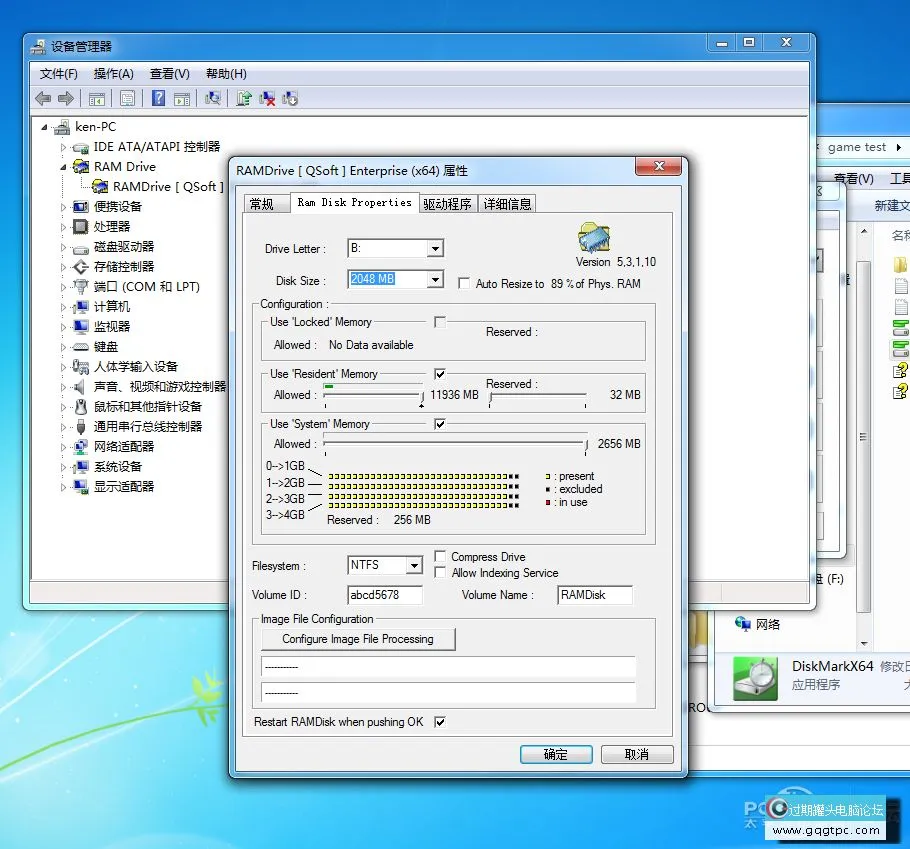Click the back arrow in Device Manager toolbar

[x=43, y=98]
